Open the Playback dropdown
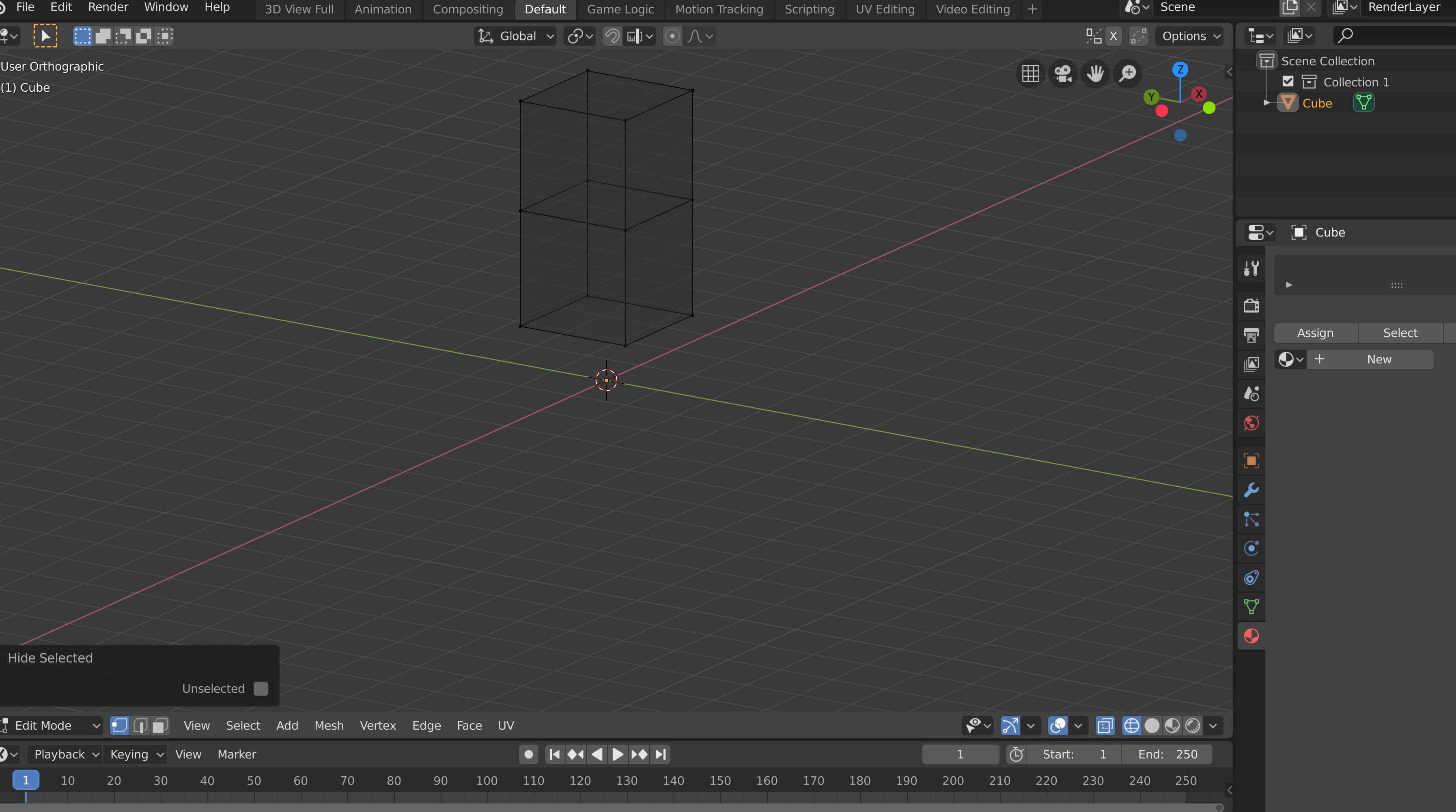Viewport: 1456px width, 812px height. coord(65,754)
